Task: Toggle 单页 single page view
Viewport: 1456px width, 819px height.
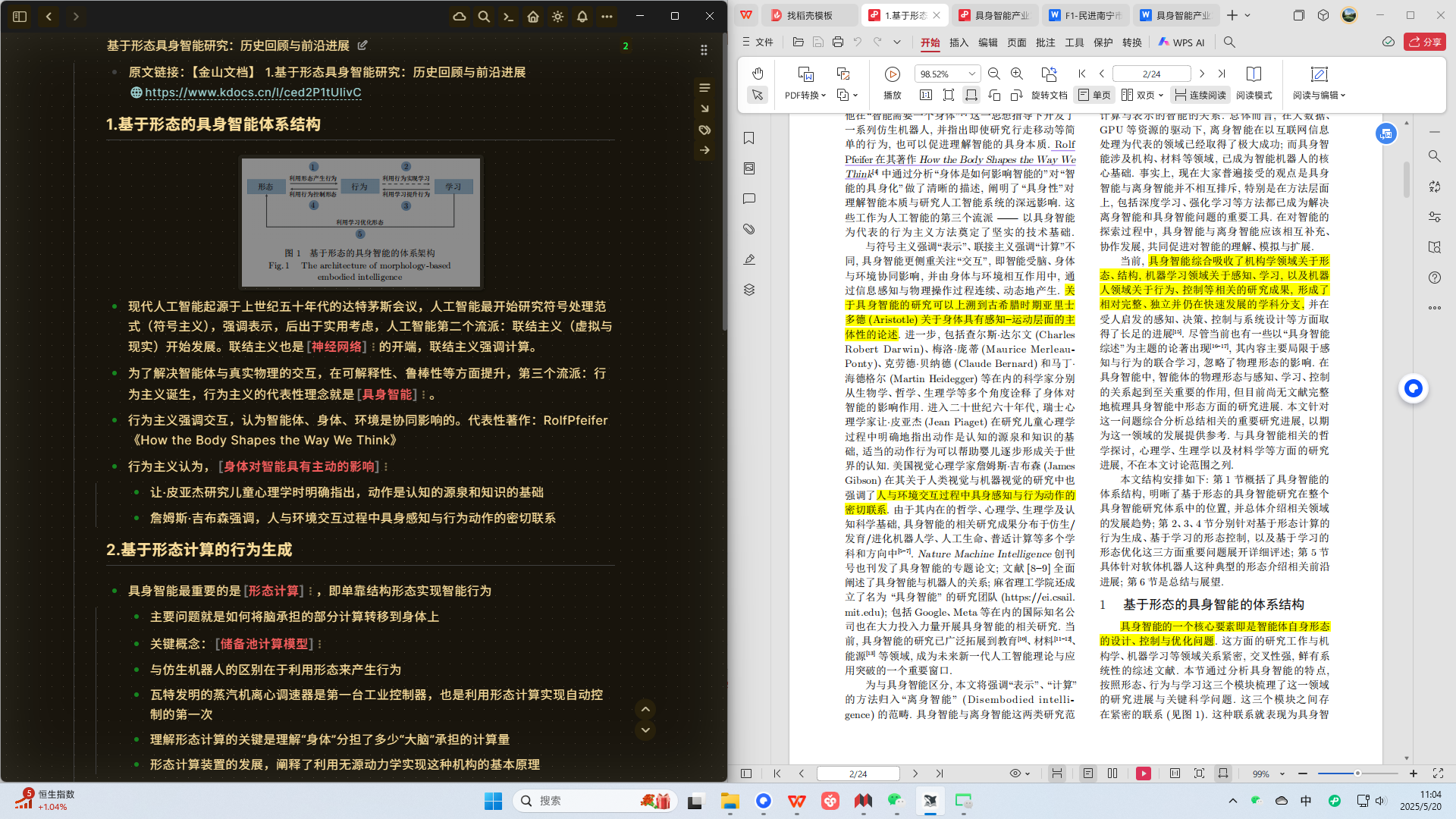Action: coord(1094,95)
